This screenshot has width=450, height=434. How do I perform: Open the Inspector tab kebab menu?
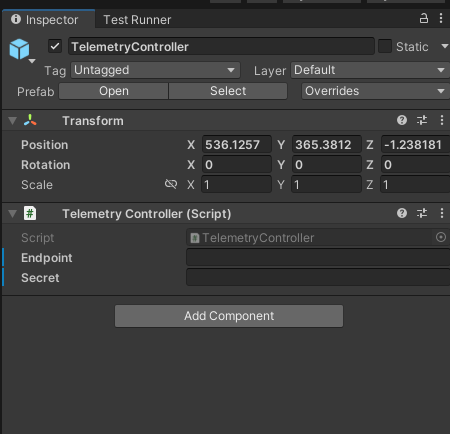tap(441, 18)
